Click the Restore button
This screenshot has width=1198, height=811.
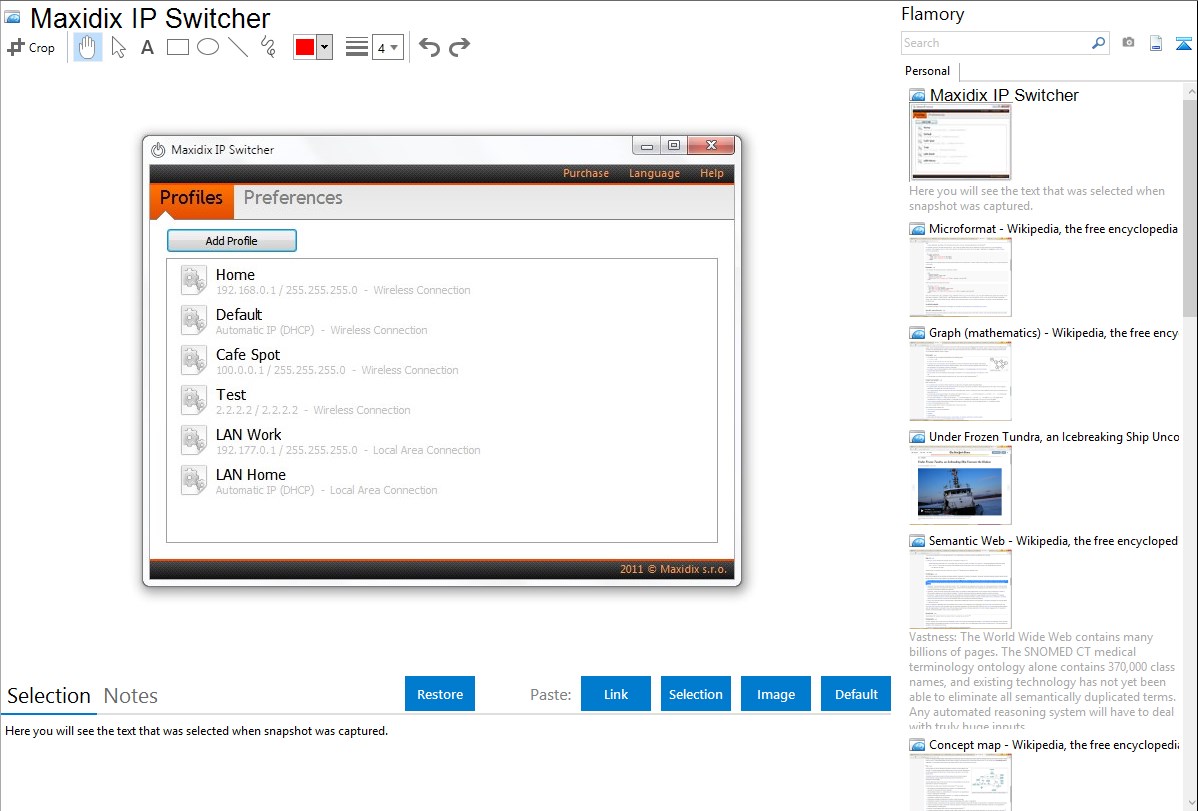[440, 694]
